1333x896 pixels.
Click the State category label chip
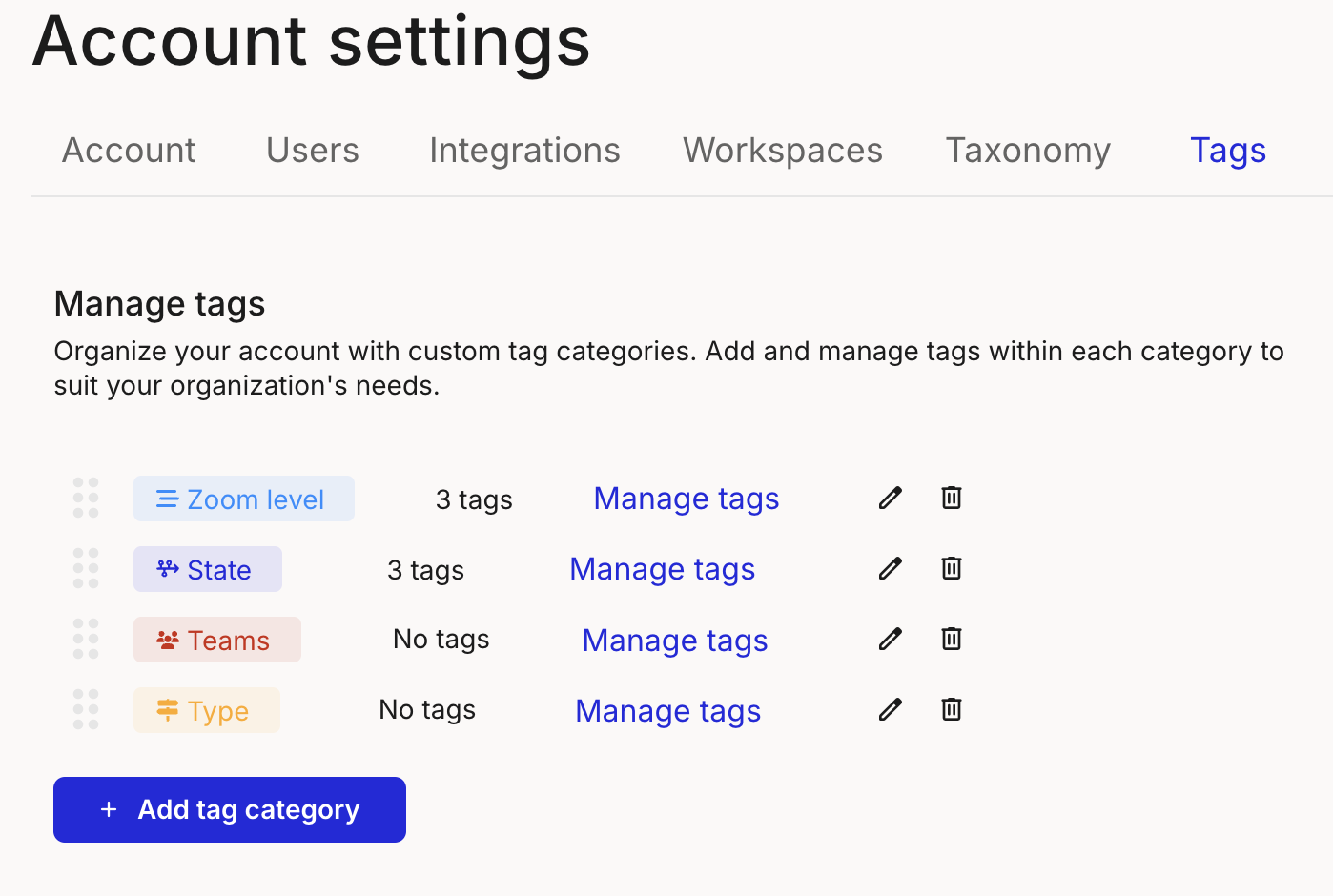(x=208, y=570)
